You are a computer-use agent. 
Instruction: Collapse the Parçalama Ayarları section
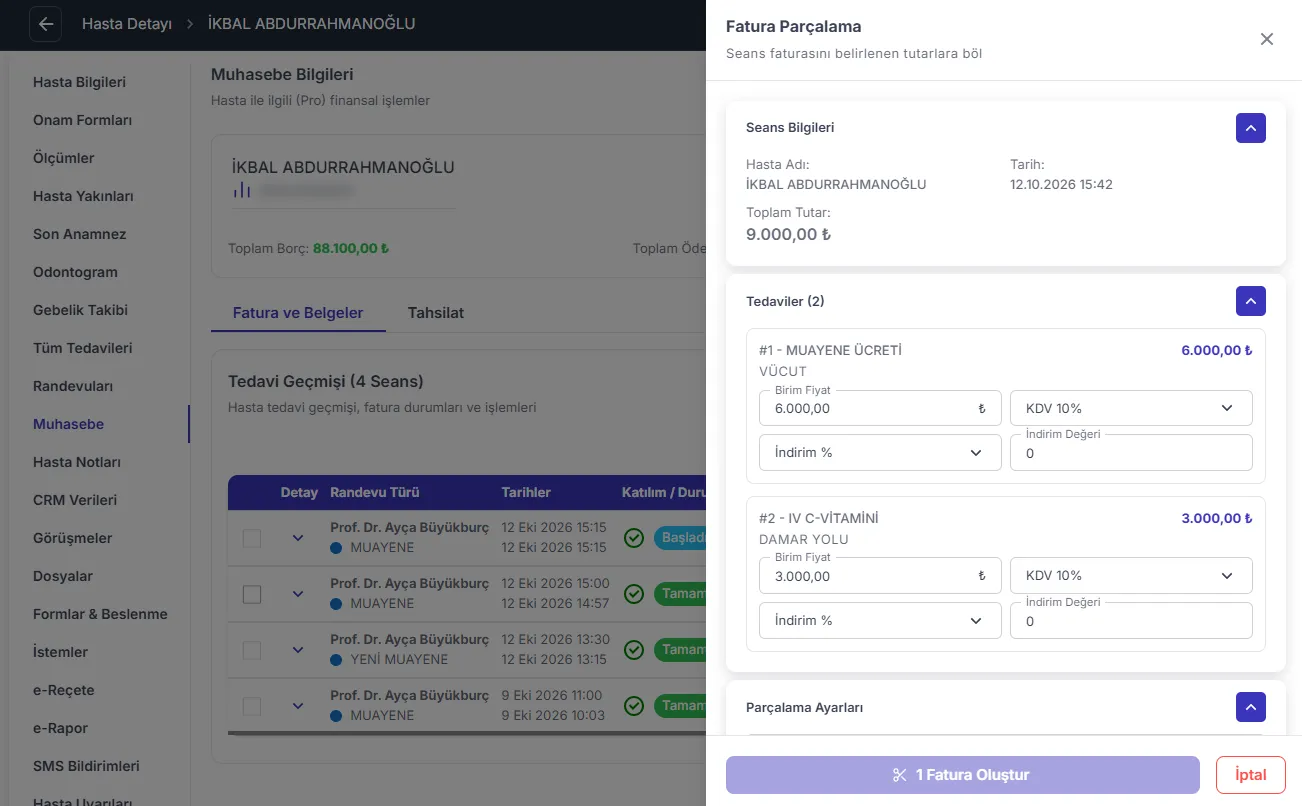[x=1251, y=707]
